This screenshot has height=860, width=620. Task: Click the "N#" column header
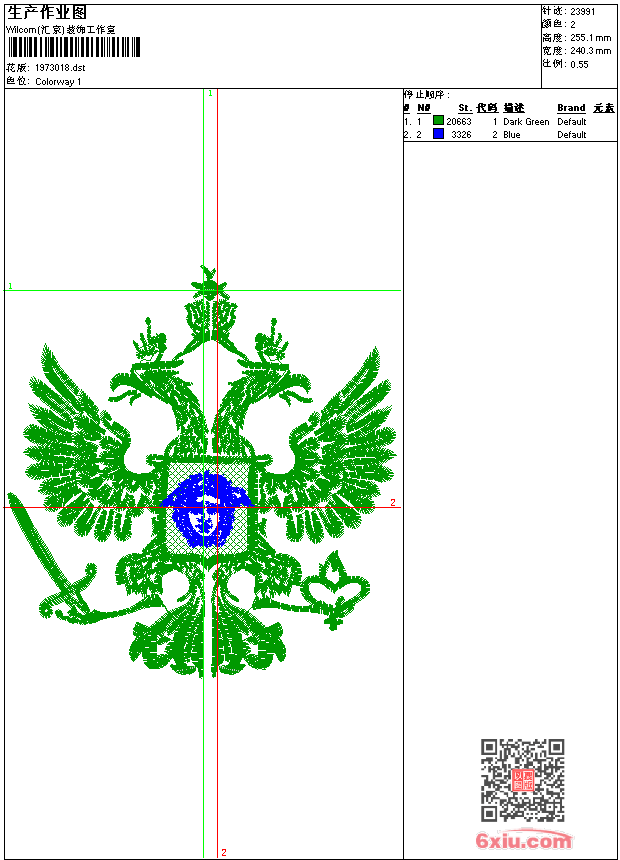tap(424, 108)
